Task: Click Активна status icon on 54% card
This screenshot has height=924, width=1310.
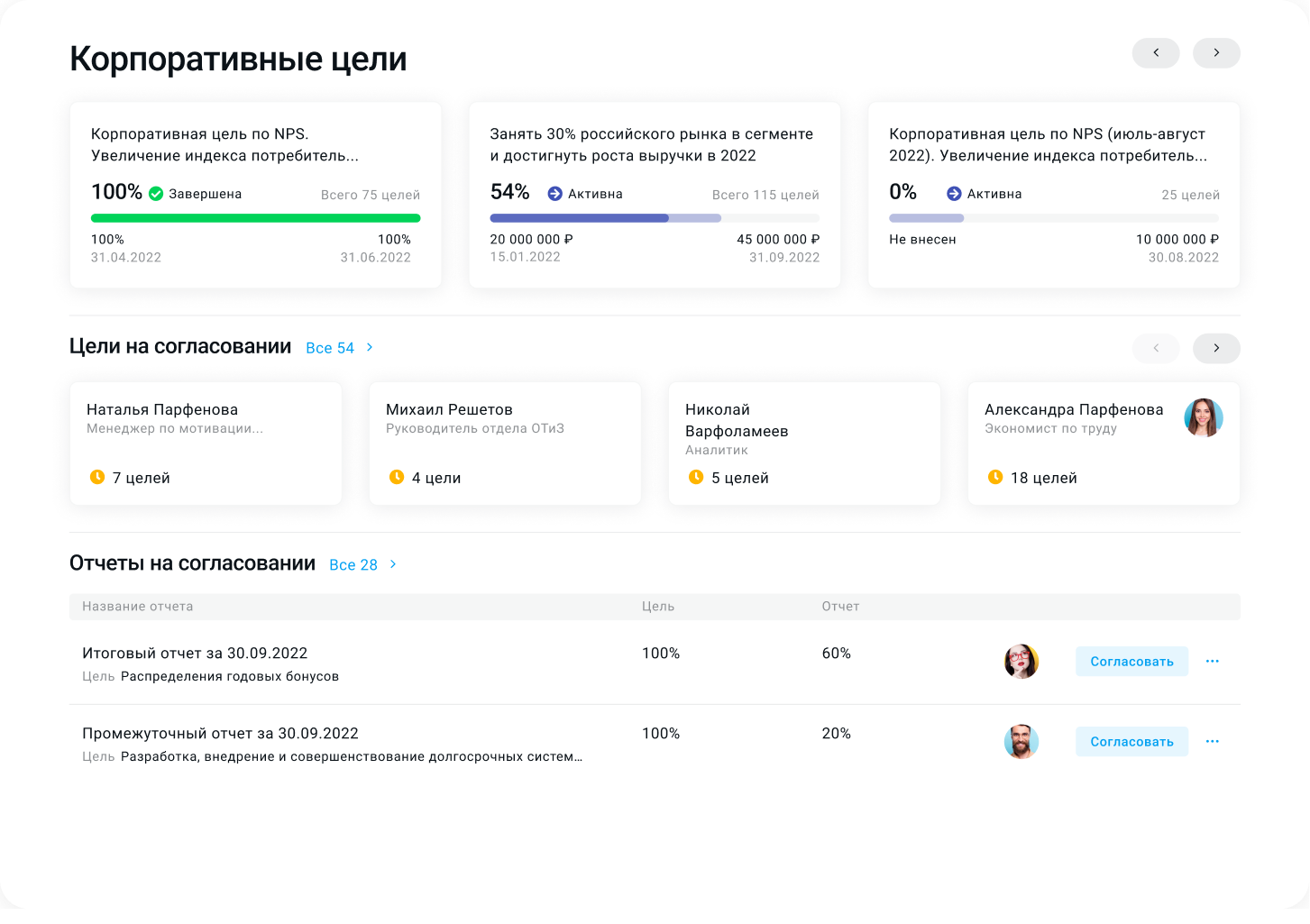Action: 555,194
